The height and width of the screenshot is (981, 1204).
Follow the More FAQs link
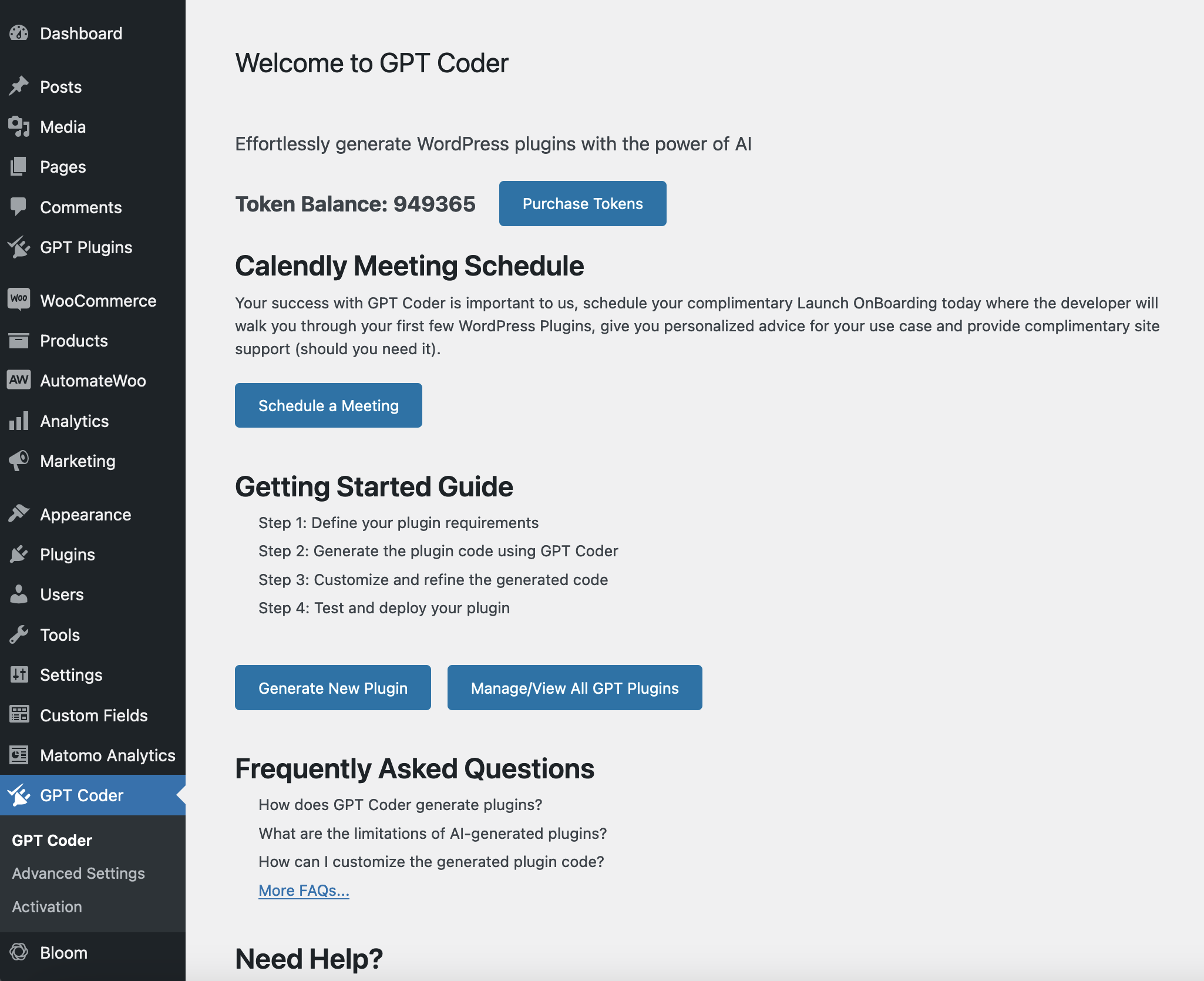point(304,891)
